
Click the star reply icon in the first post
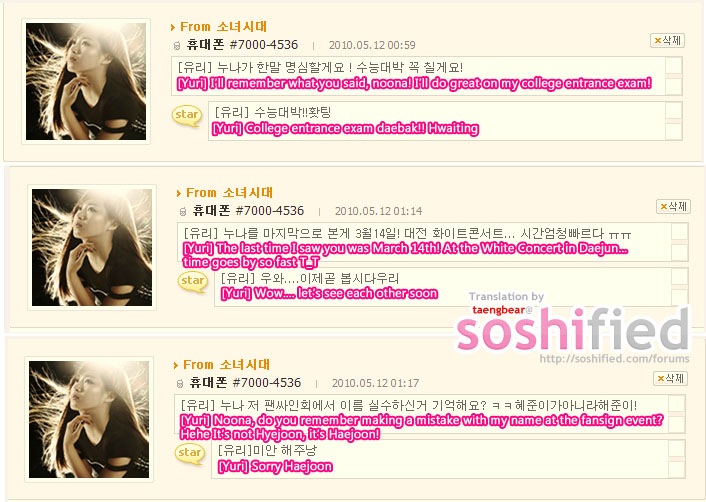pos(186,115)
